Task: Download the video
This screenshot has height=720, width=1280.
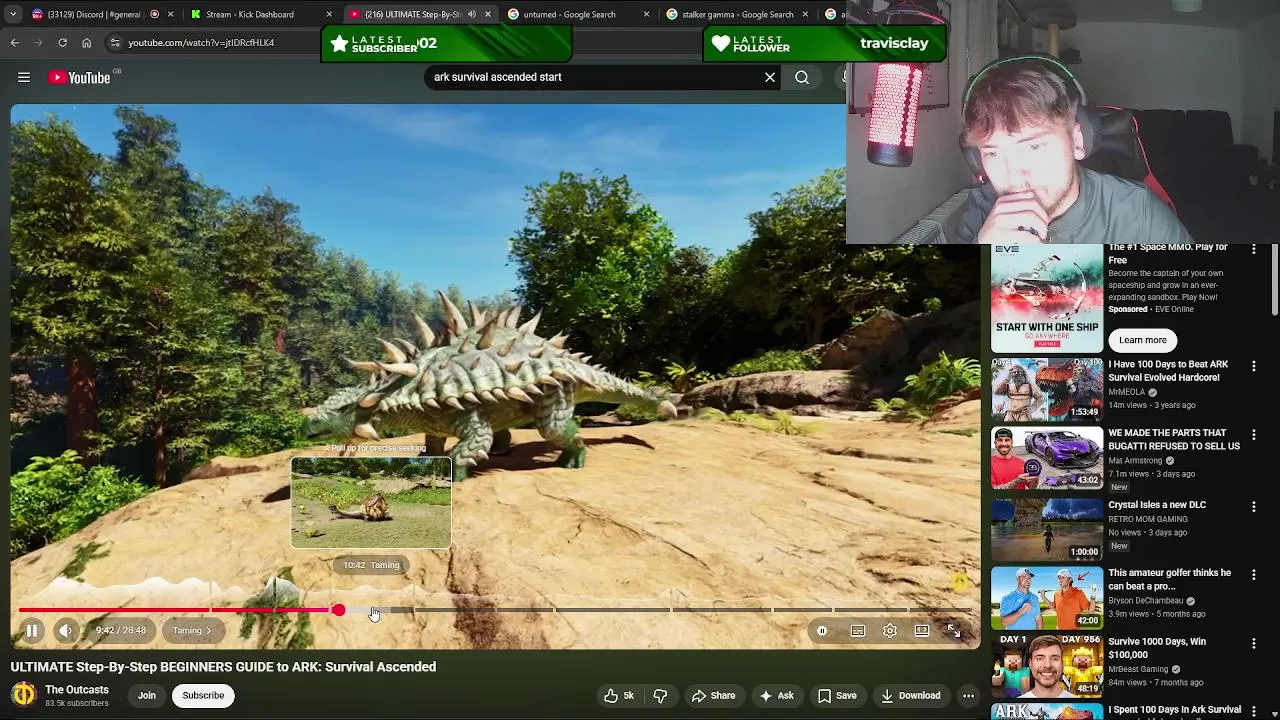Action: click(x=911, y=696)
